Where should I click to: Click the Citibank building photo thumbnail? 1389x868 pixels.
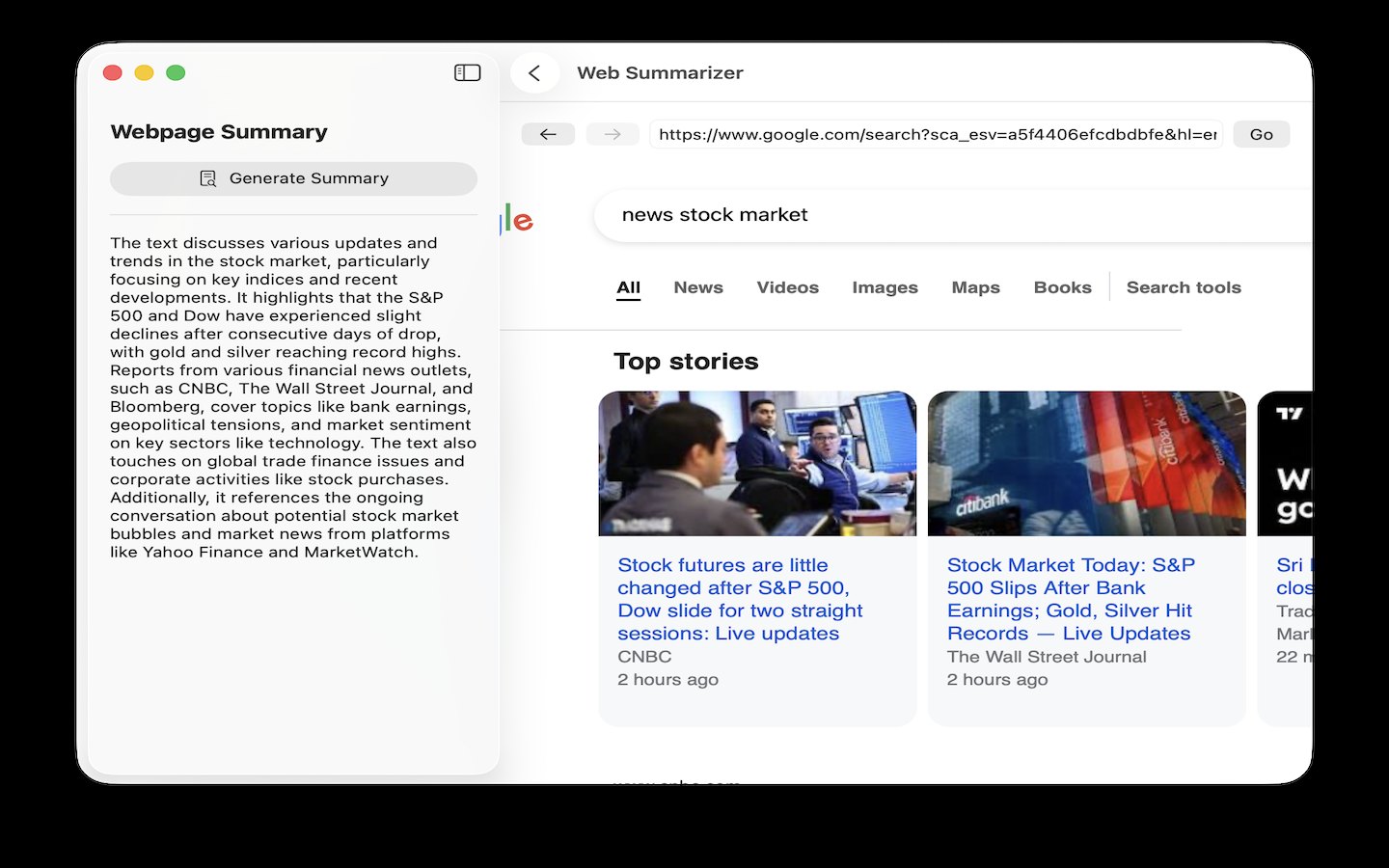tap(1087, 463)
